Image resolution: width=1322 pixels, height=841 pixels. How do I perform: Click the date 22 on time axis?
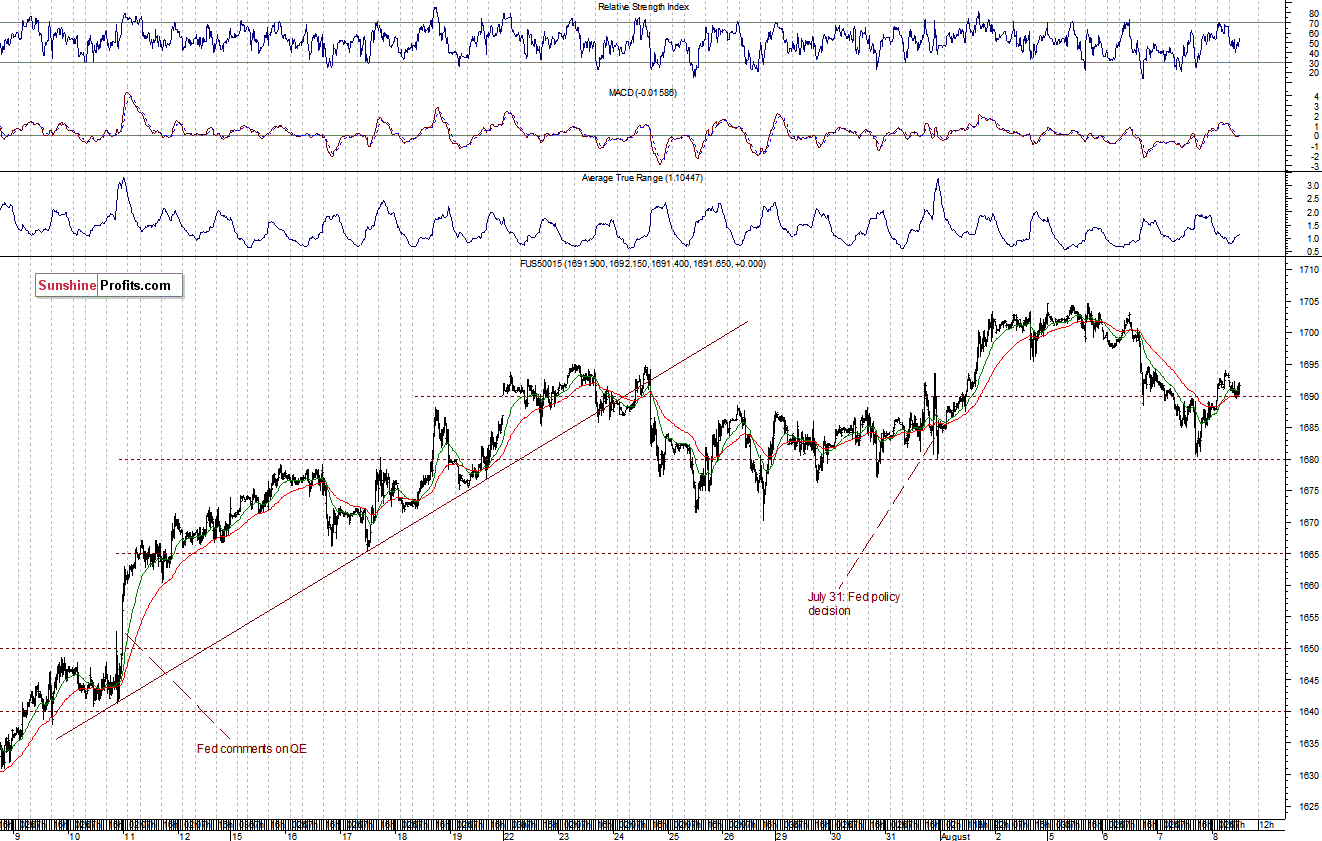[x=509, y=835]
